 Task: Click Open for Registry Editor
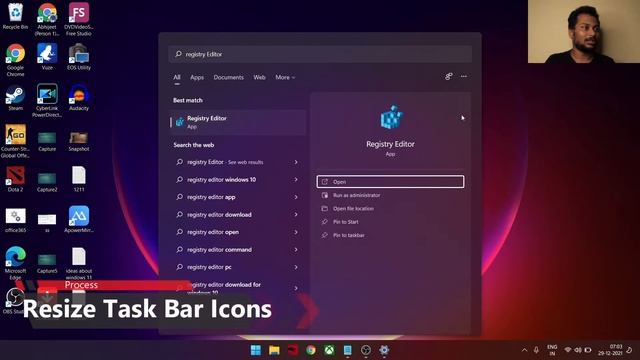point(390,182)
